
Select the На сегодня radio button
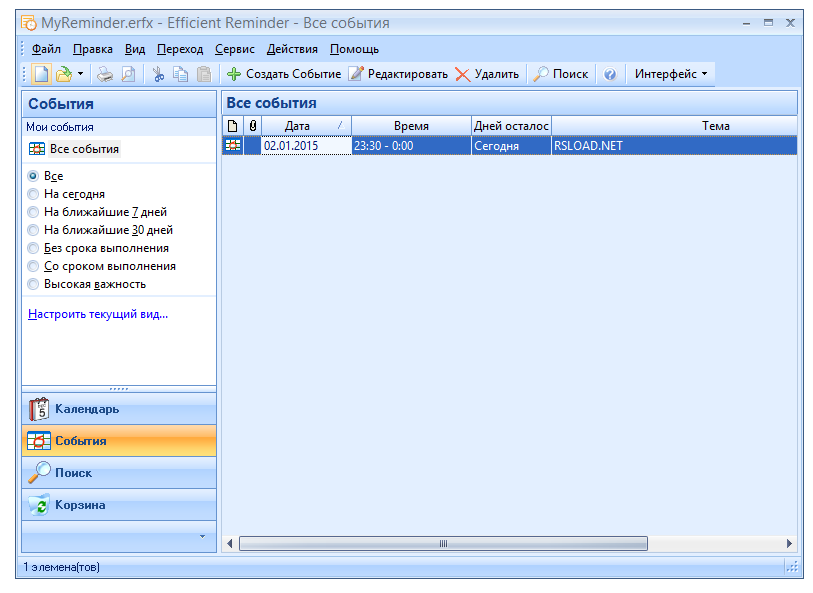[33, 194]
